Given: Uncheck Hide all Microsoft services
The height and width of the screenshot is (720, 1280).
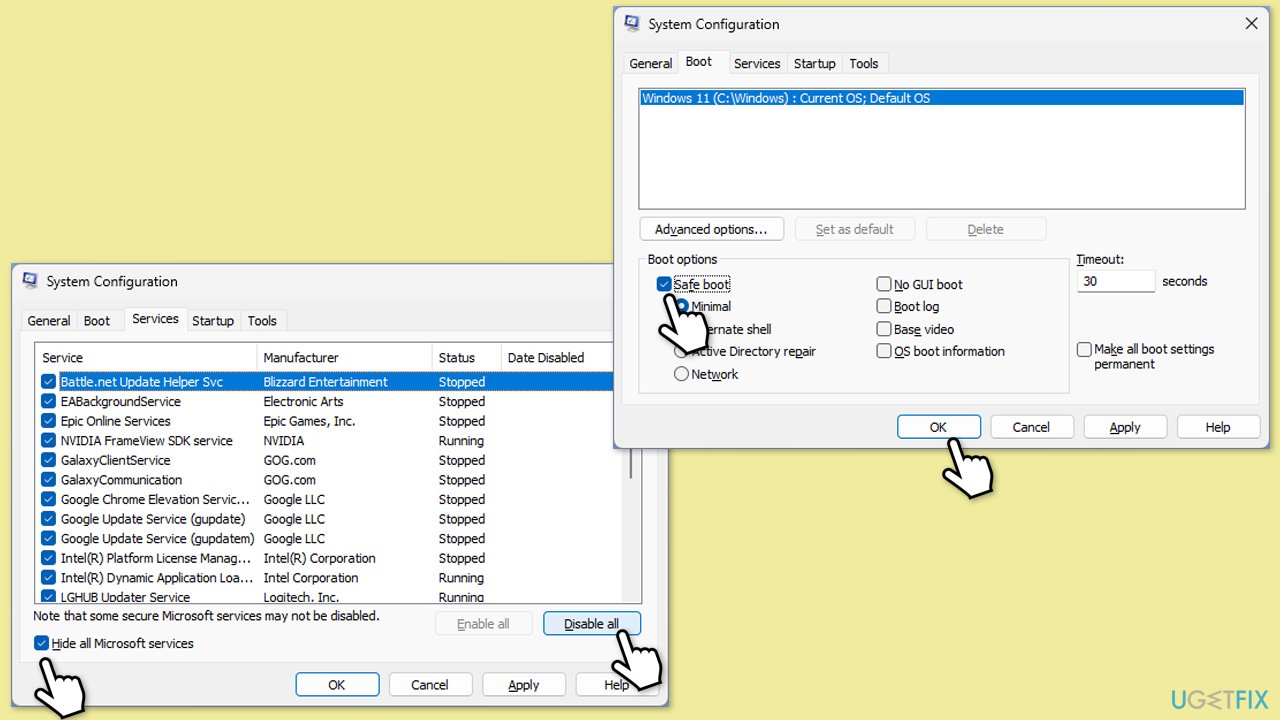Looking at the screenshot, I should click(41, 643).
